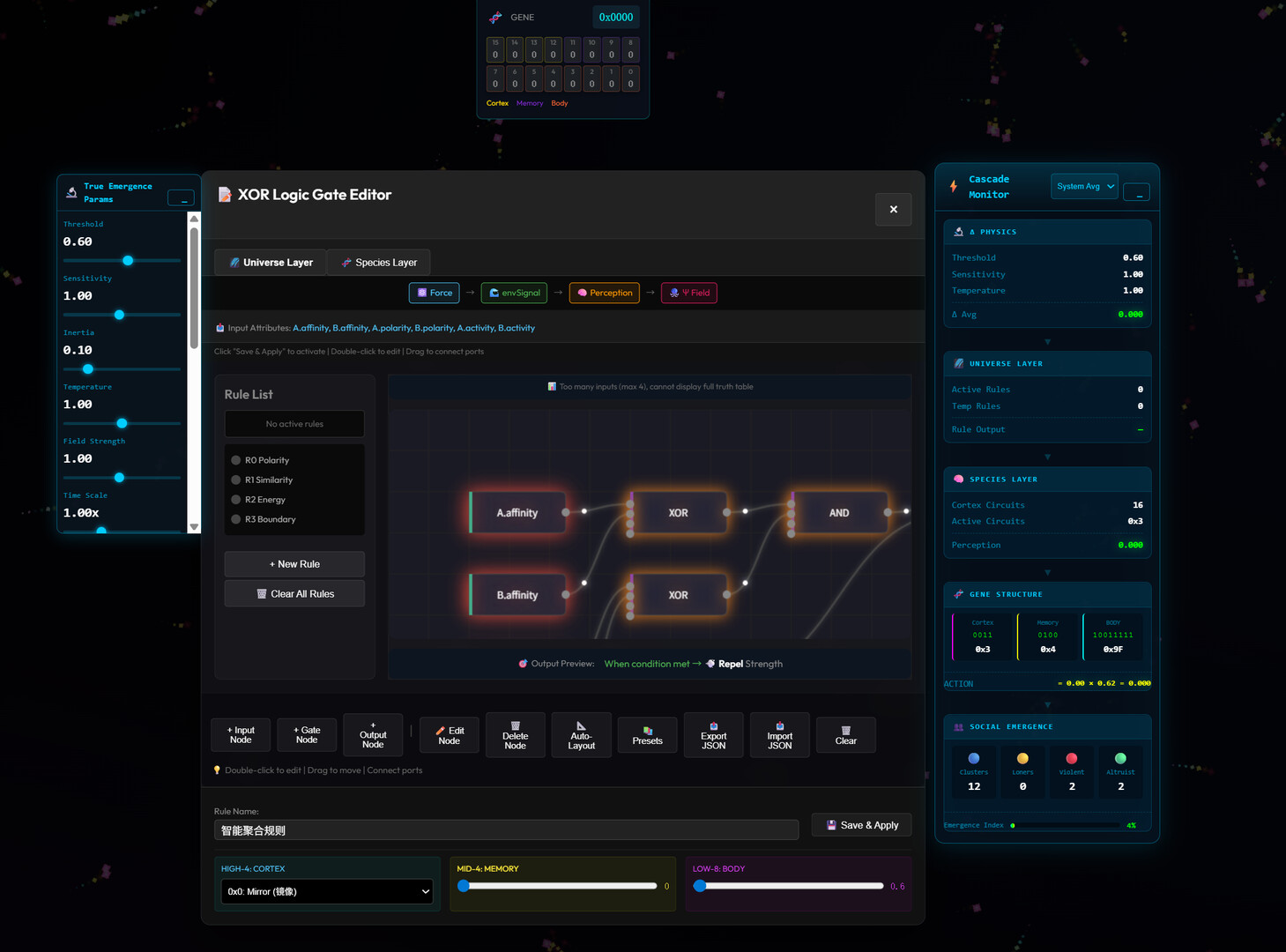
Task: Switch to the Universe Layer tab
Action: tap(271, 263)
